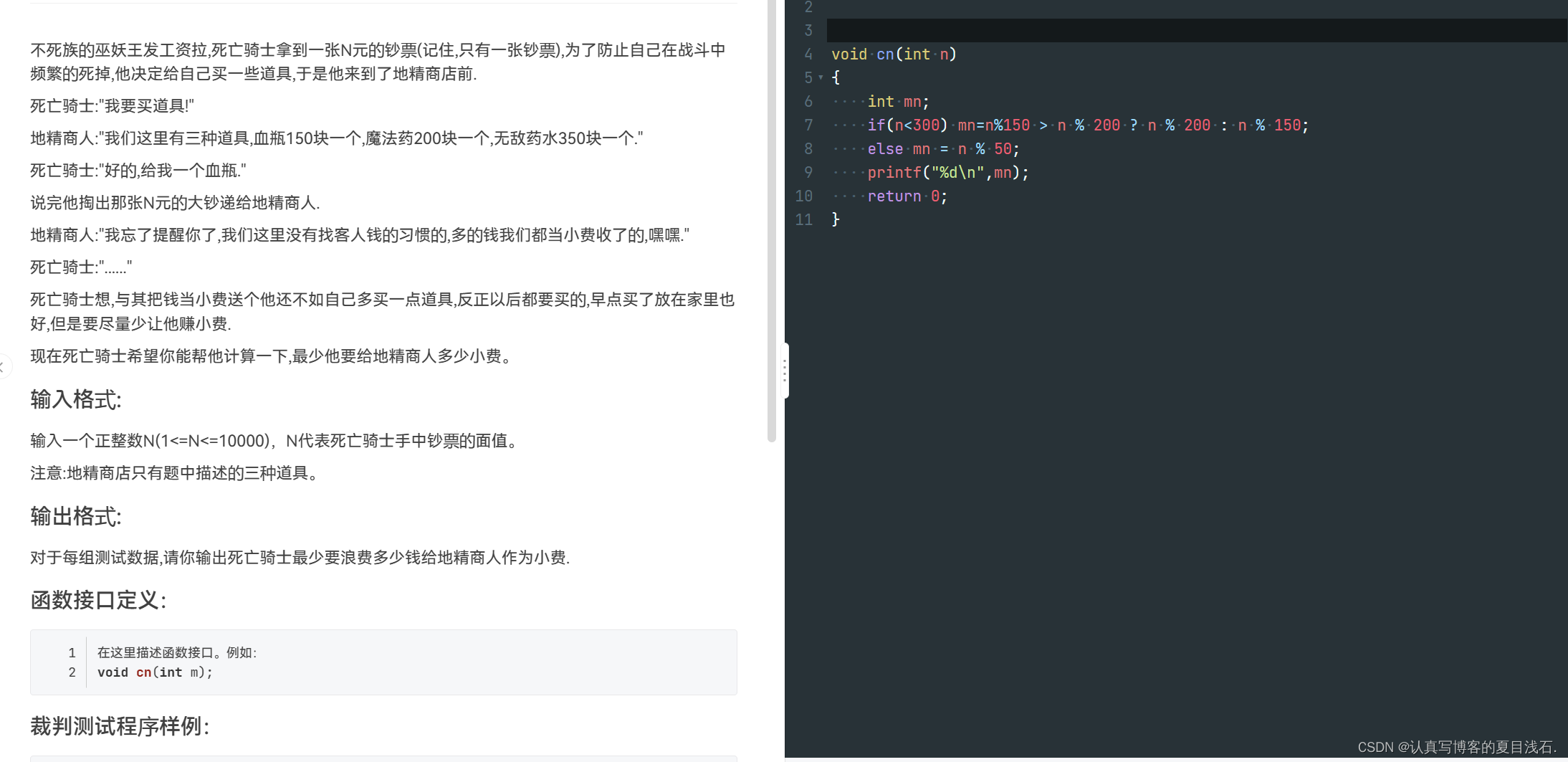Click line number 7 in the editor
The width and height of the screenshot is (1568, 762).
coord(808,125)
